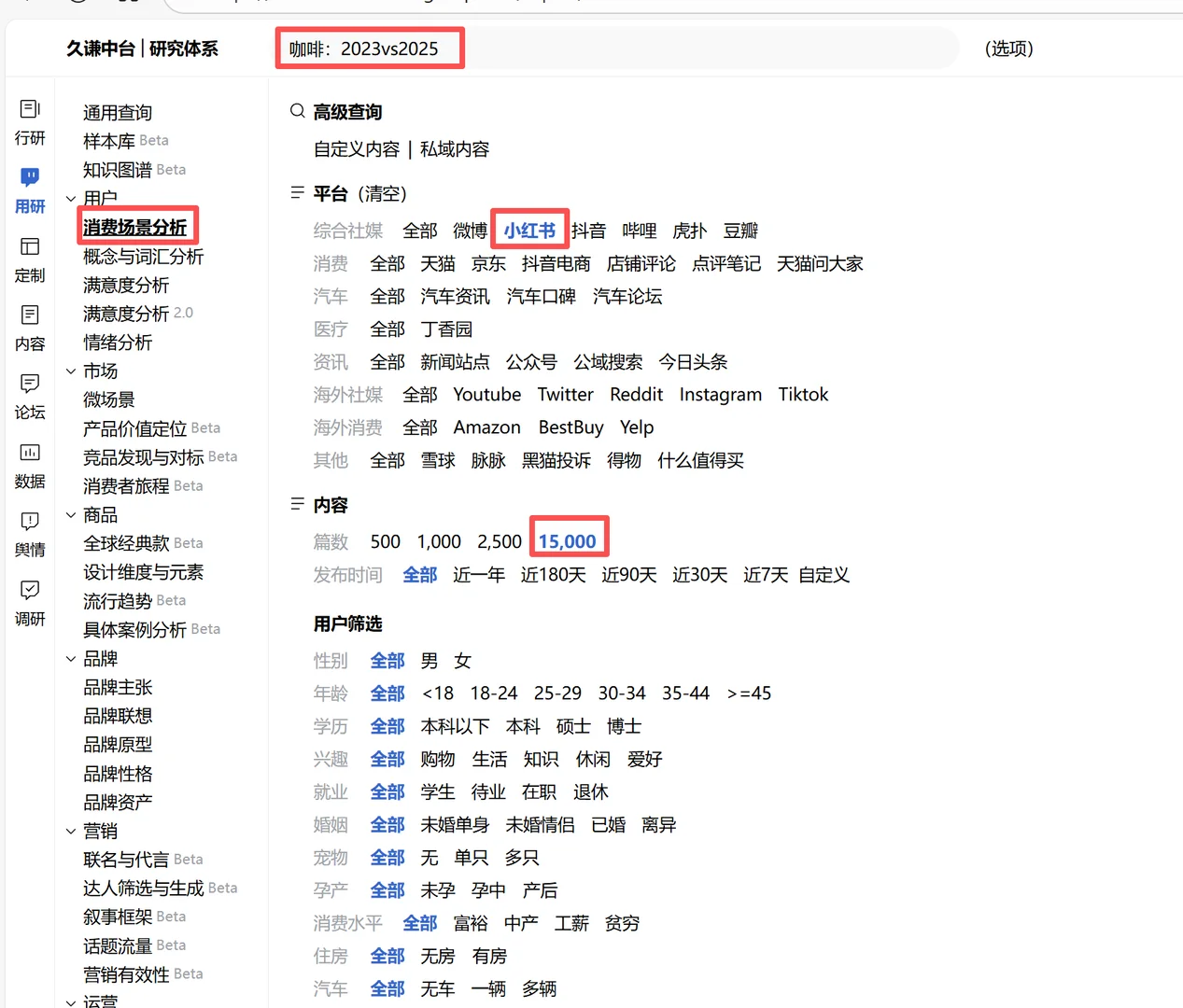Select 豆瓣 platform
Viewport: 1183px width, 1008px height.
tap(740, 231)
